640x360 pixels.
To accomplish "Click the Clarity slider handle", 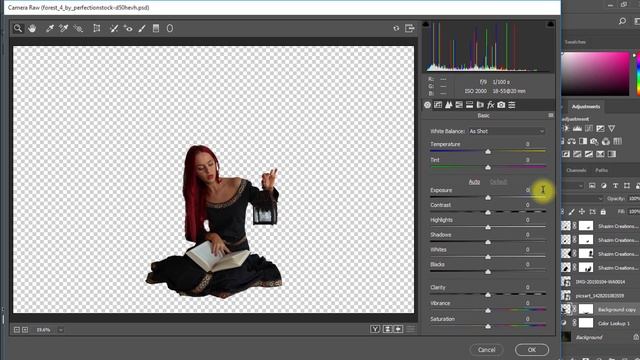I will pos(488,295).
